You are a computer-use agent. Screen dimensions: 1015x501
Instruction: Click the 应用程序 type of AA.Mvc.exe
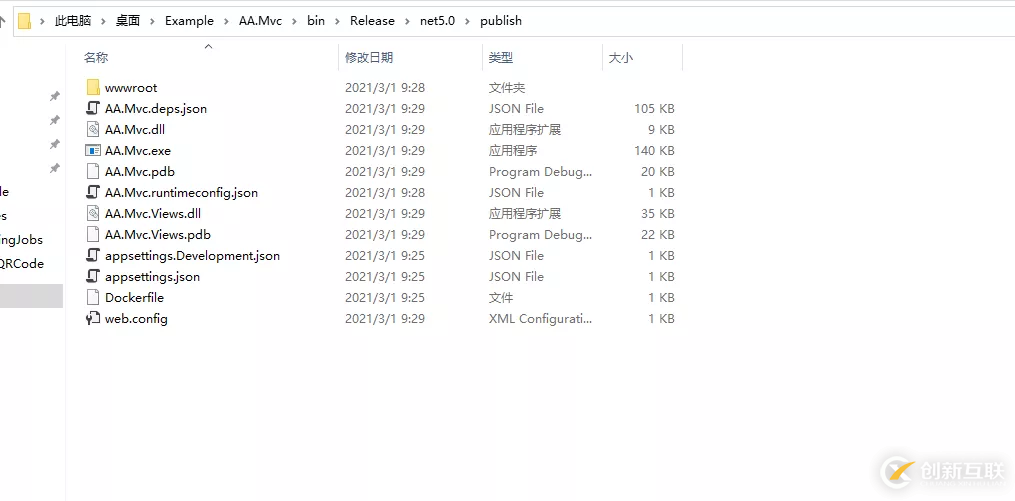coord(513,150)
